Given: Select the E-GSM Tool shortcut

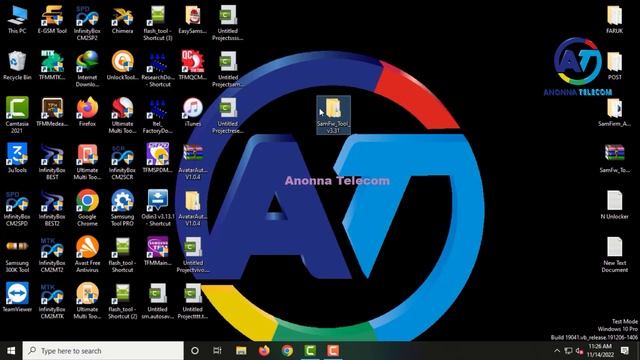Looking at the screenshot, I should pyautogui.click(x=52, y=20).
